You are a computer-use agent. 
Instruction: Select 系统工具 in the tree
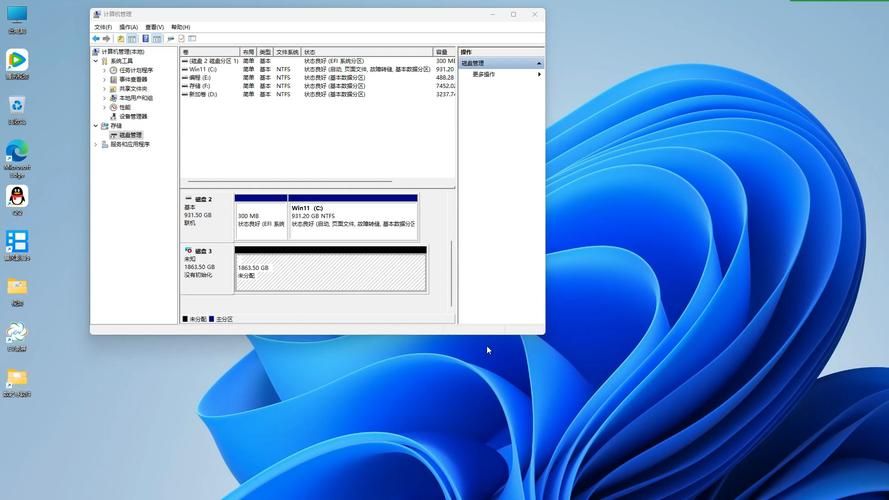point(117,61)
